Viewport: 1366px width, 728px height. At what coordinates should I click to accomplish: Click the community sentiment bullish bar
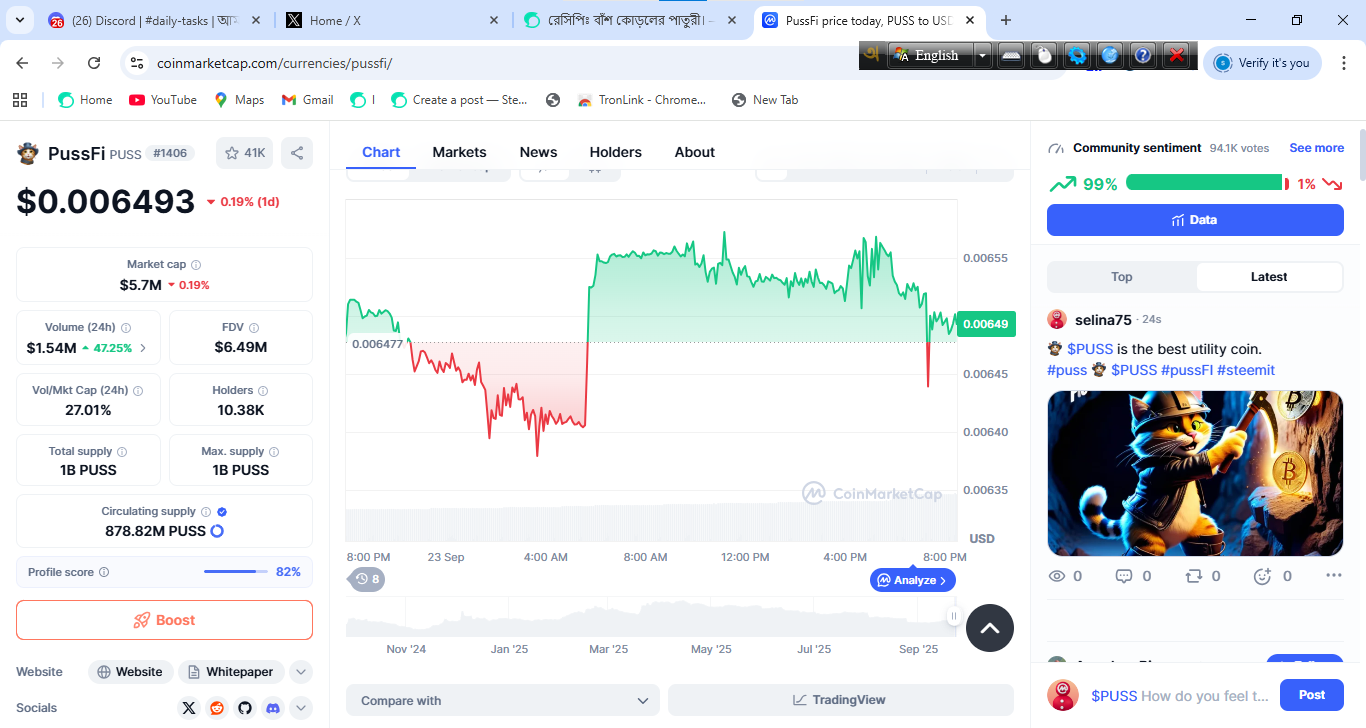1204,182
